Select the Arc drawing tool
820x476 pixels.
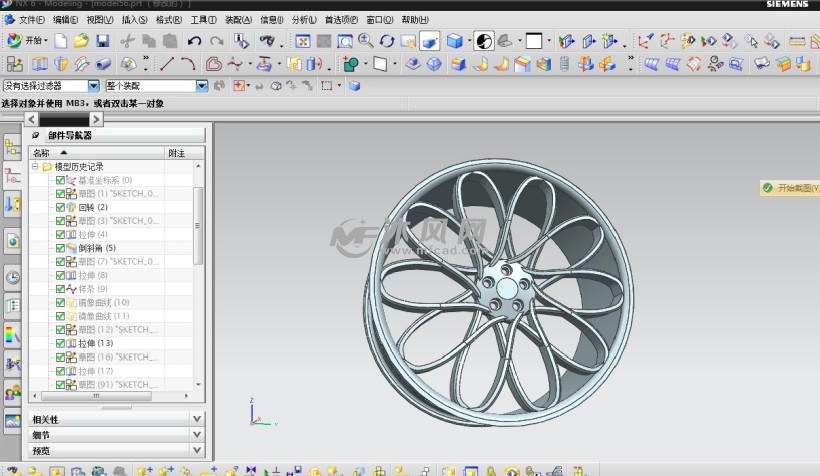click(x=188, y=64)
